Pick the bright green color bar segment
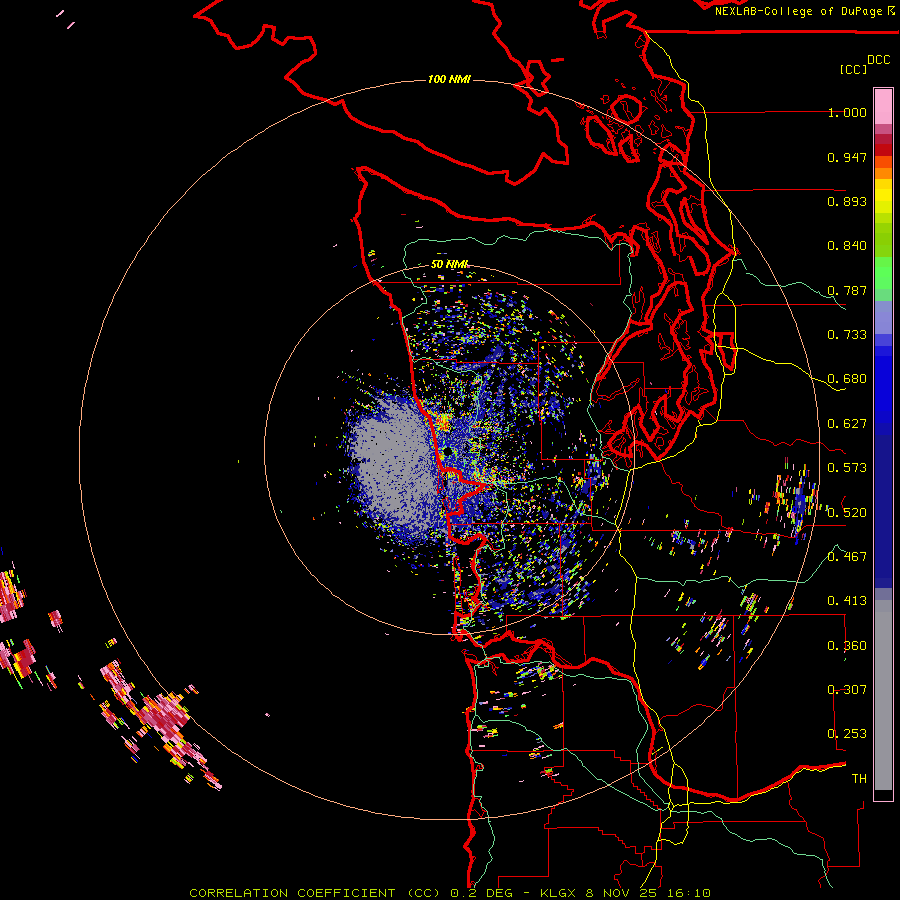The height and width of the screenshot is (900, 900). [x=883, y=273]
